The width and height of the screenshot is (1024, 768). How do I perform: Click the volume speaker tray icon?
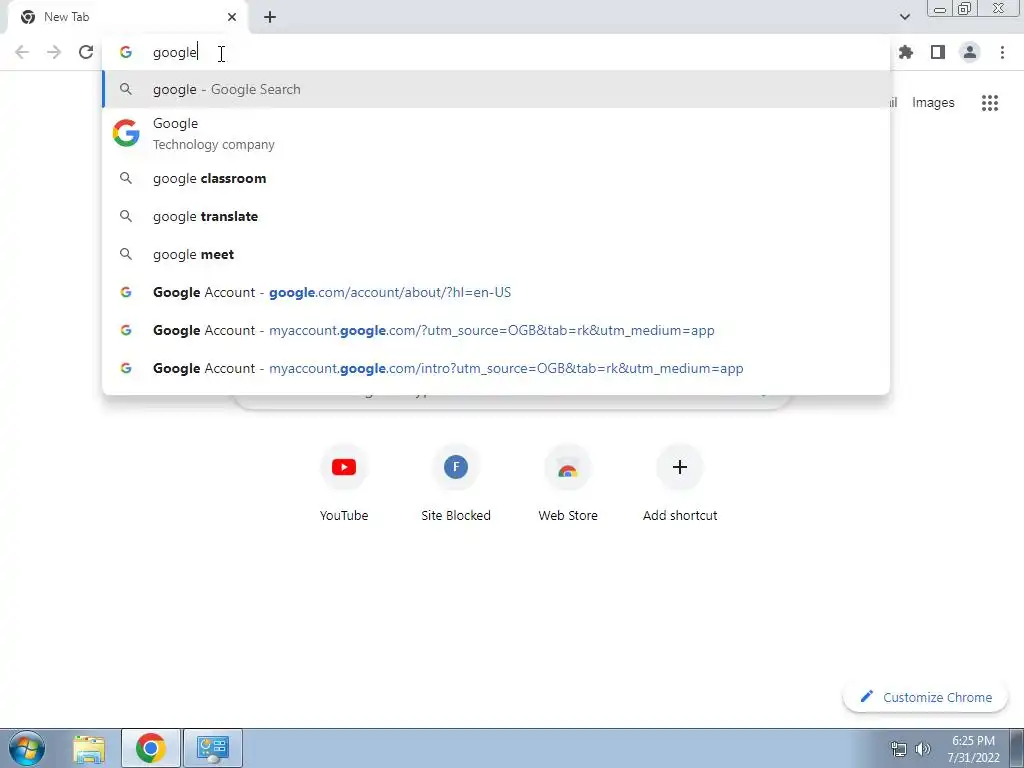click(922, 749)
